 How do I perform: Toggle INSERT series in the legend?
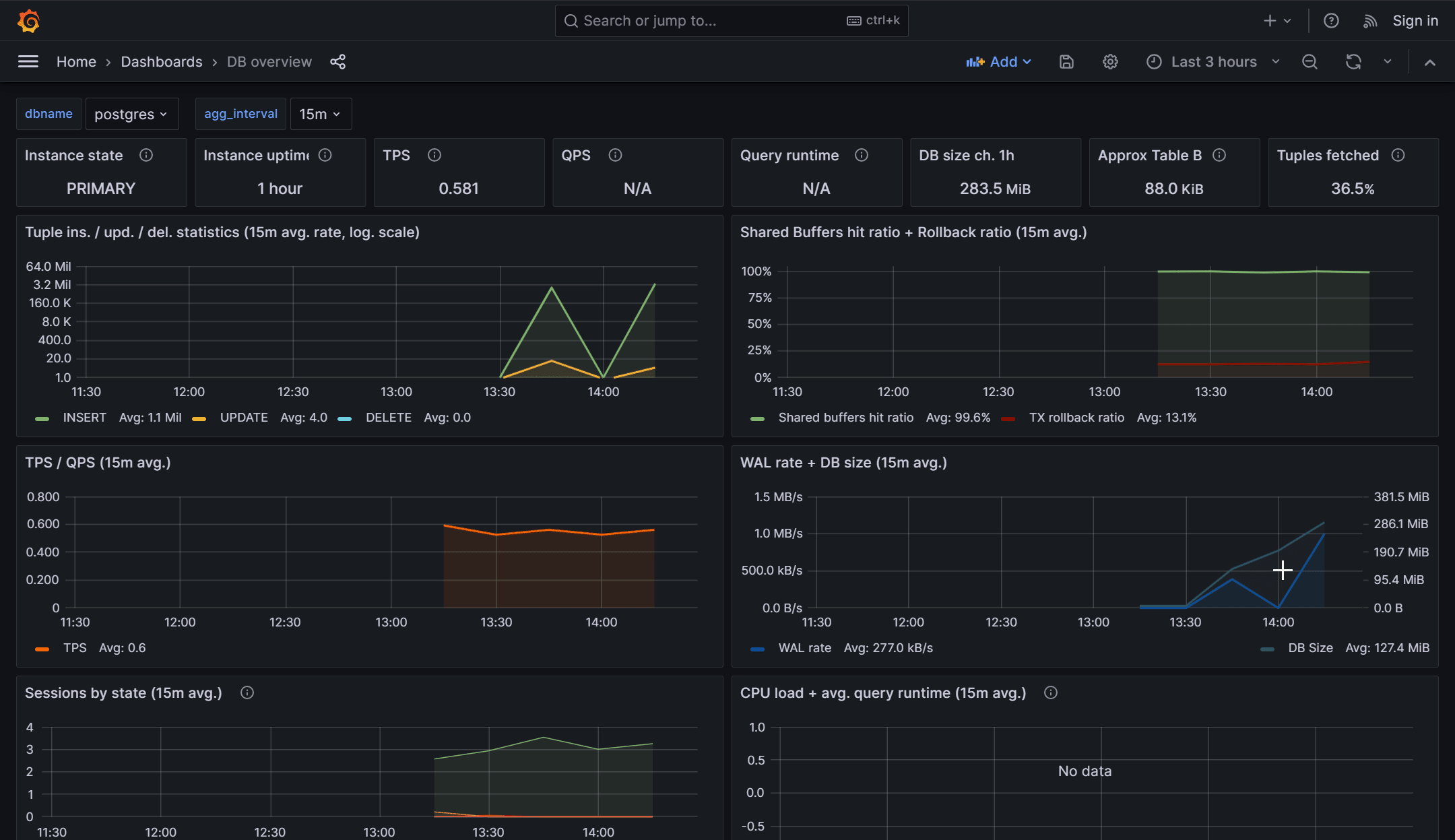click(x=84, y=418)
